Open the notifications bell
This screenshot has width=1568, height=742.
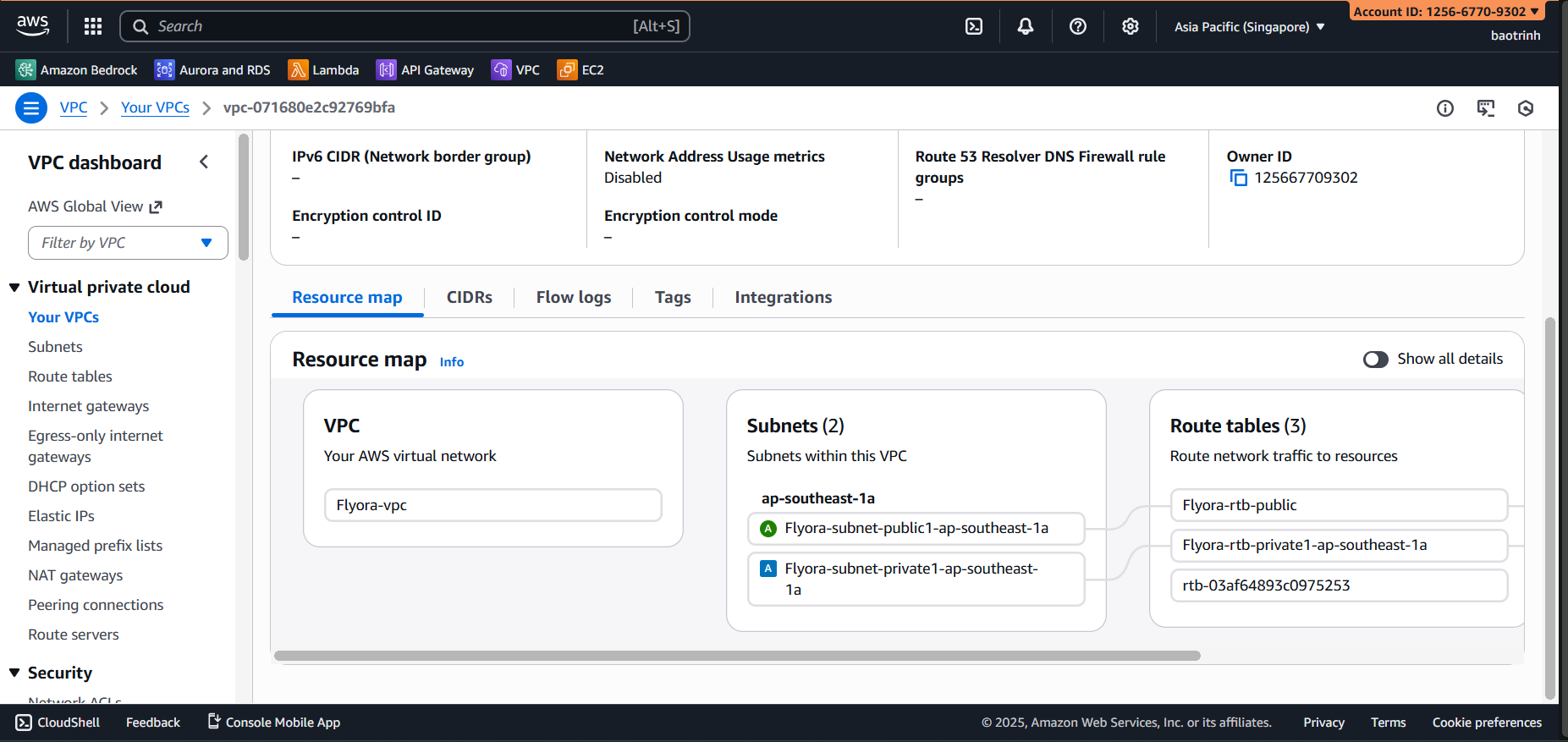[1026, 26]
